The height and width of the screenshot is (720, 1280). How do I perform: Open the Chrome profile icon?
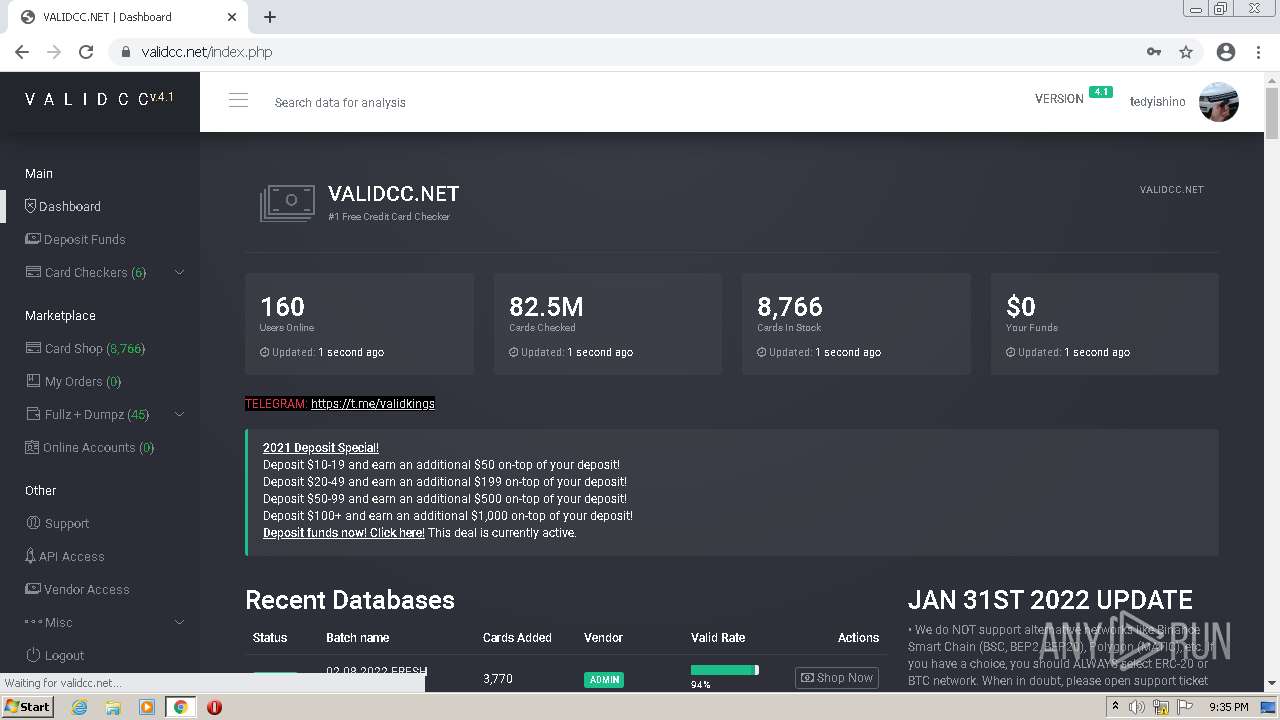tap(1226, 52)
